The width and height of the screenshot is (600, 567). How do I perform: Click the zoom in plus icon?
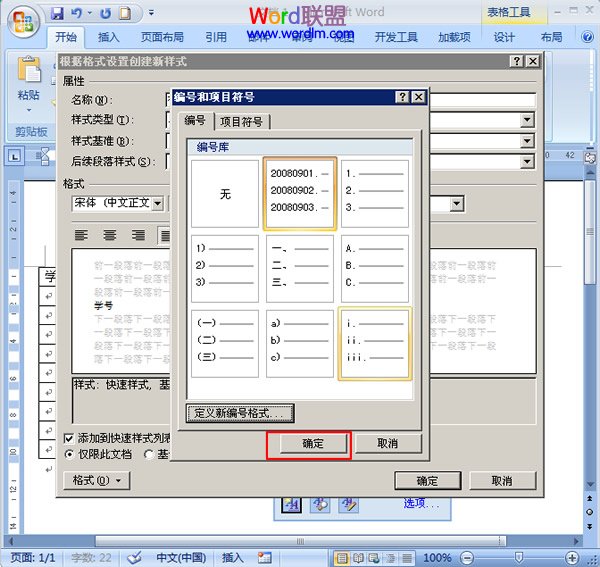(572, 558)
